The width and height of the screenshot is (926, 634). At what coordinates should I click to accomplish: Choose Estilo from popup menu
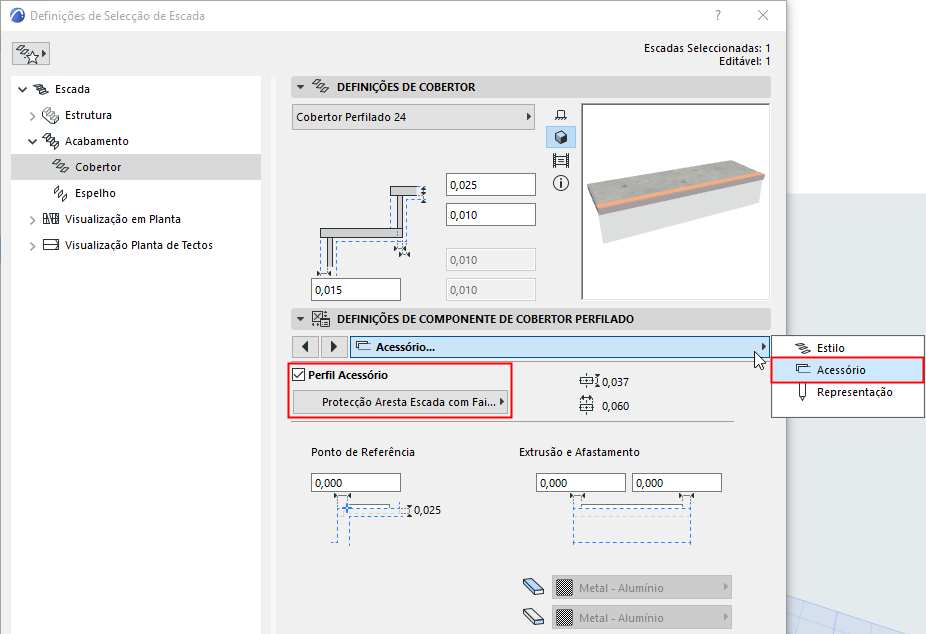click(847, 348)
